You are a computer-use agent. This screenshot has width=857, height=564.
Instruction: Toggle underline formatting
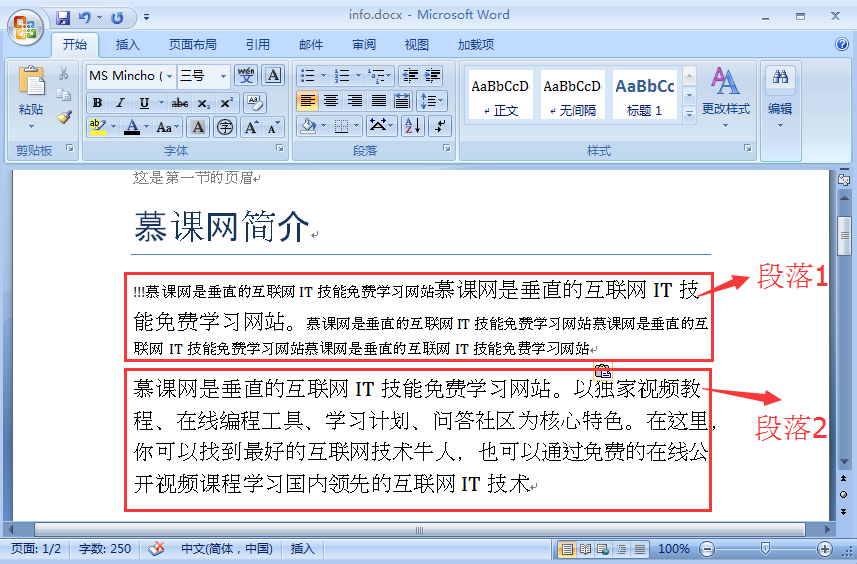point(144,103)
